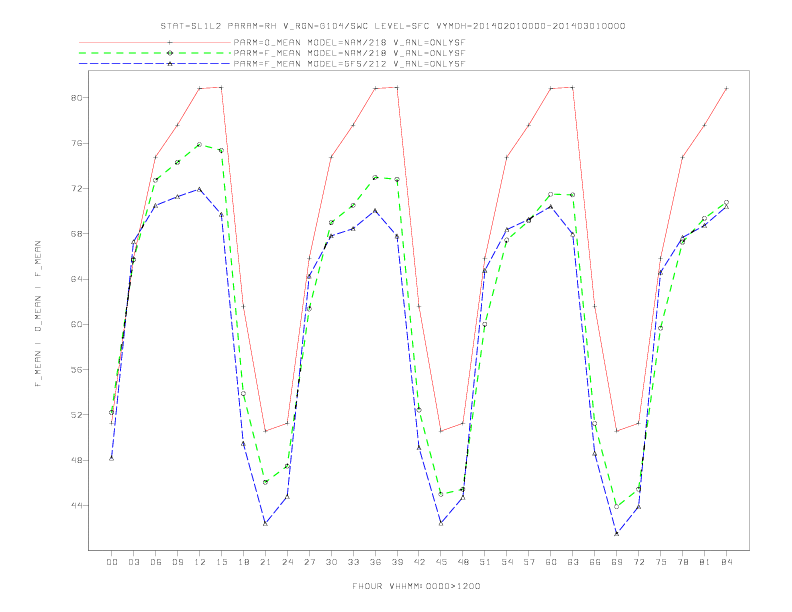Click the x-axis hour label 69
Image resolution: width=792 pixels, height=612 pixels.
(617, 562)
